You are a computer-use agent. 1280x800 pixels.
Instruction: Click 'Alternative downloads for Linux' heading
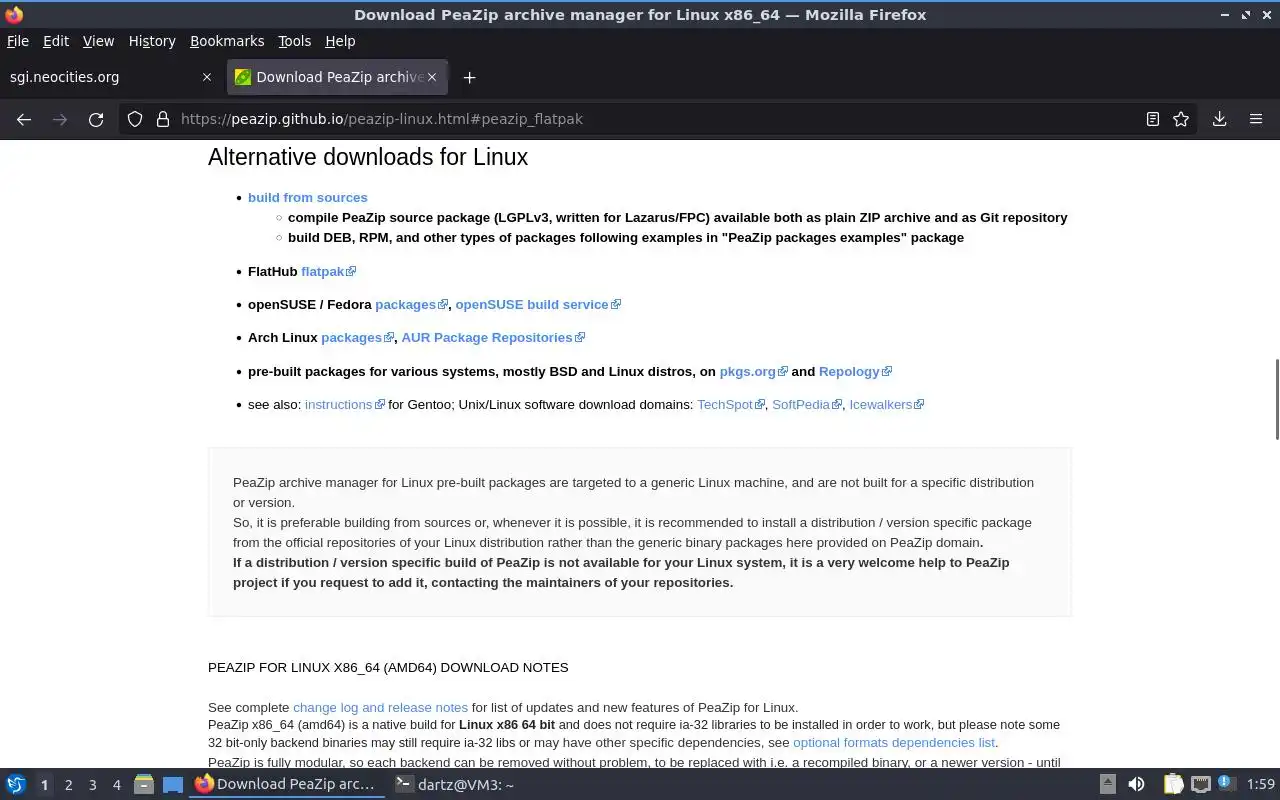368,157
